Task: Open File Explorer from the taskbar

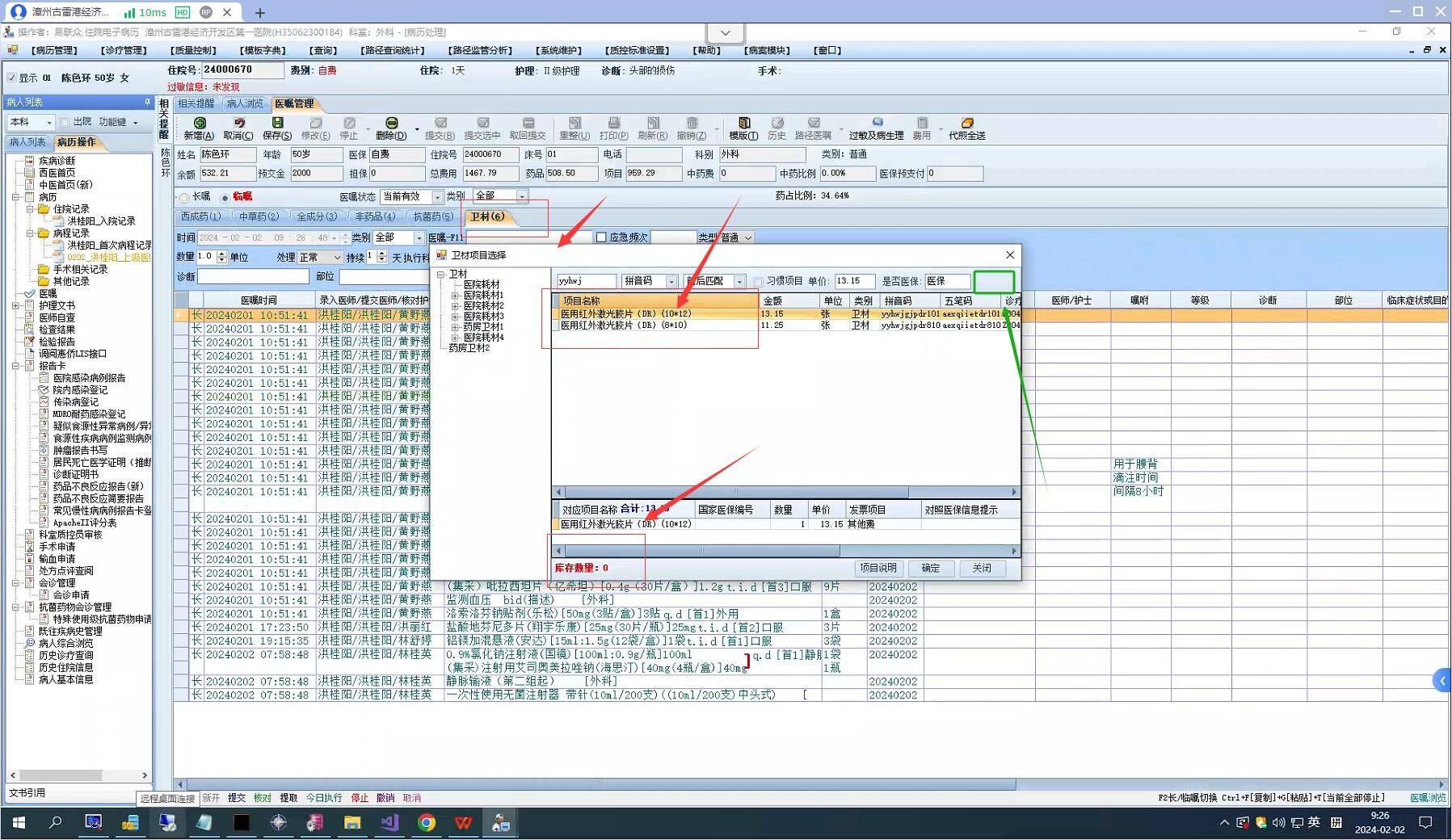Action: pyautogui.click(x=352, y=822)
